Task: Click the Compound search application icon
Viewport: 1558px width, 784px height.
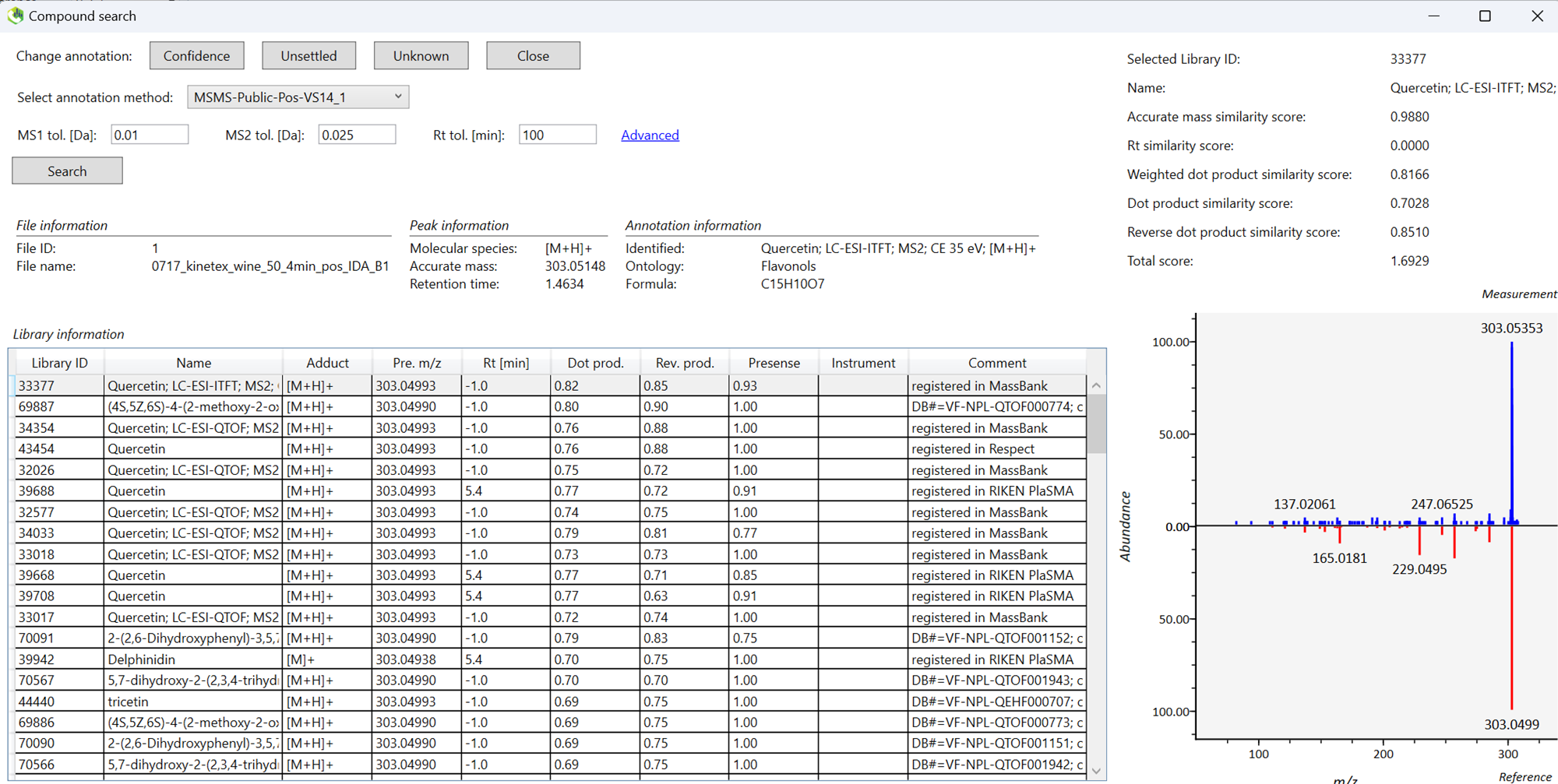Action: pos(15,16)
